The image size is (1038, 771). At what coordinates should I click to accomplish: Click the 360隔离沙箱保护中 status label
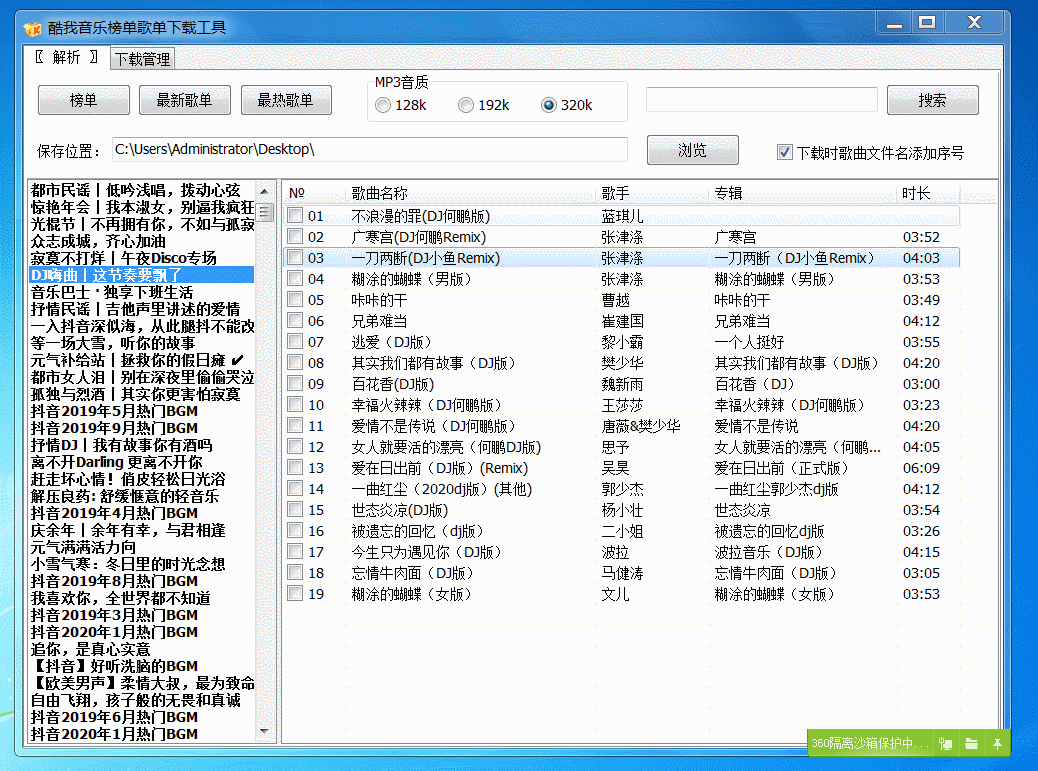point(868,743)
